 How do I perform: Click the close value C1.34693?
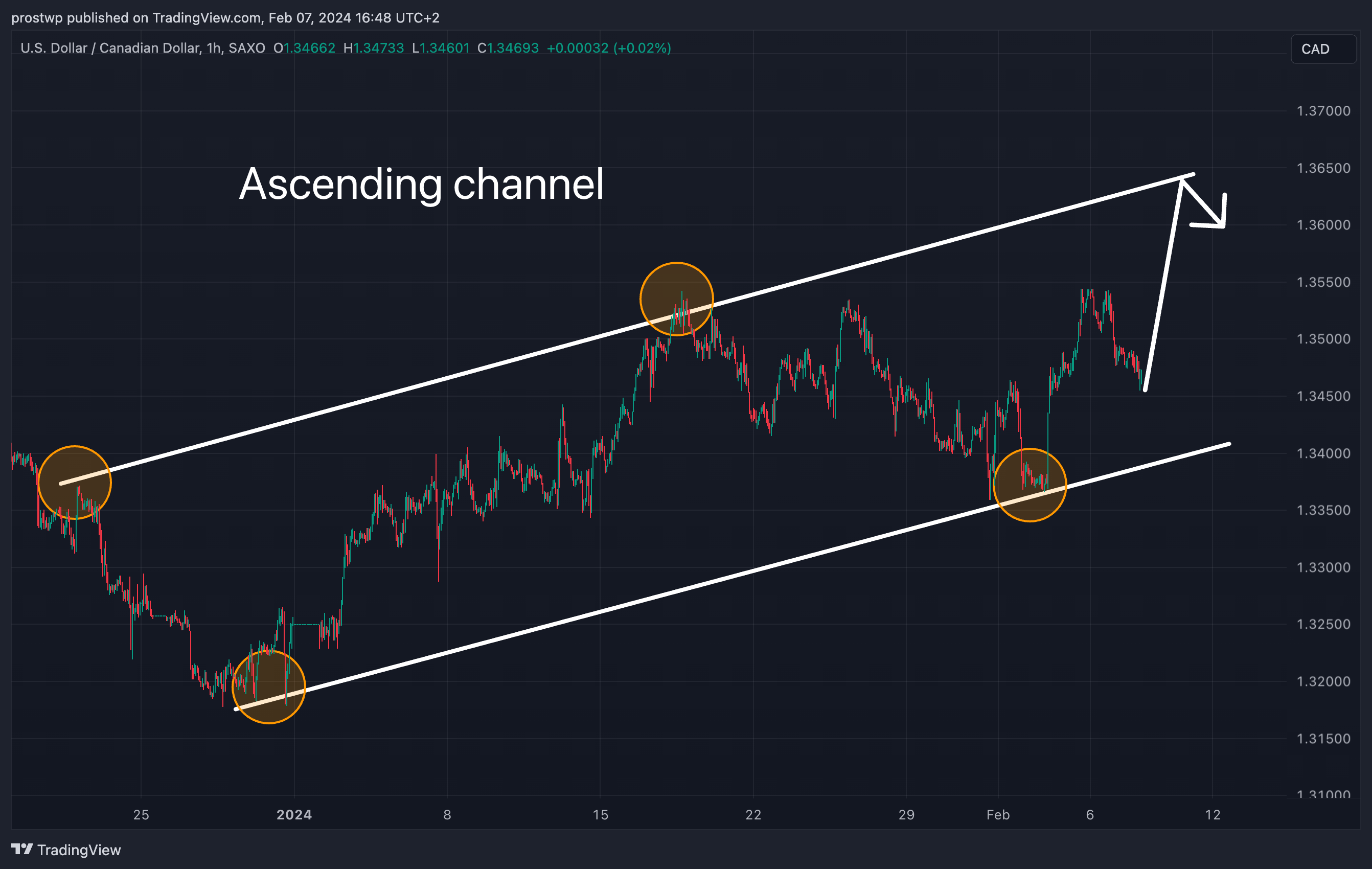[508, 48]
